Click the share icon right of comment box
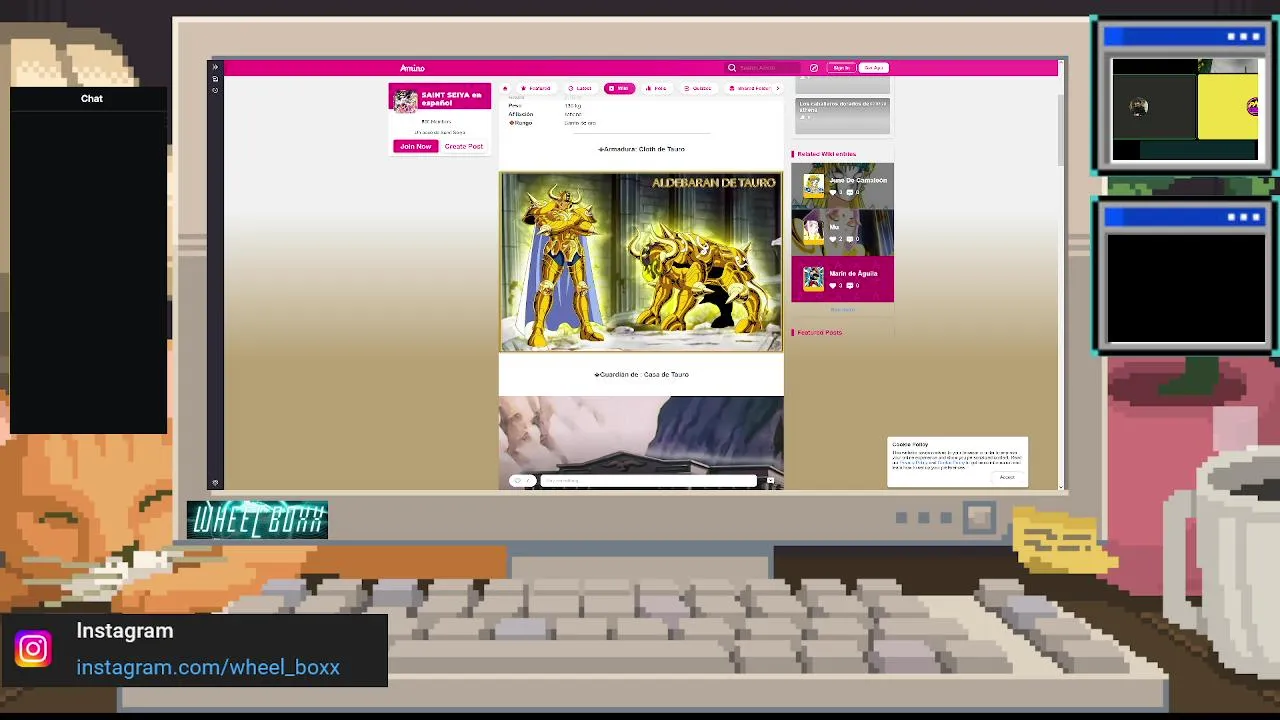 pyautogui.click(x=770, y=481)
